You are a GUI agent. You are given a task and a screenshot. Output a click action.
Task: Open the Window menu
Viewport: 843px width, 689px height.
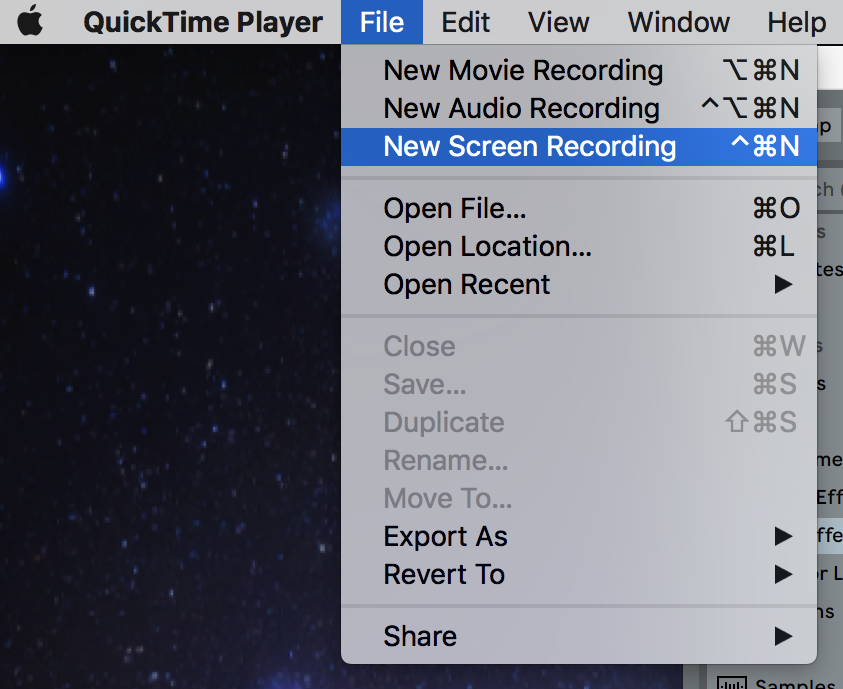click(678, 22)
